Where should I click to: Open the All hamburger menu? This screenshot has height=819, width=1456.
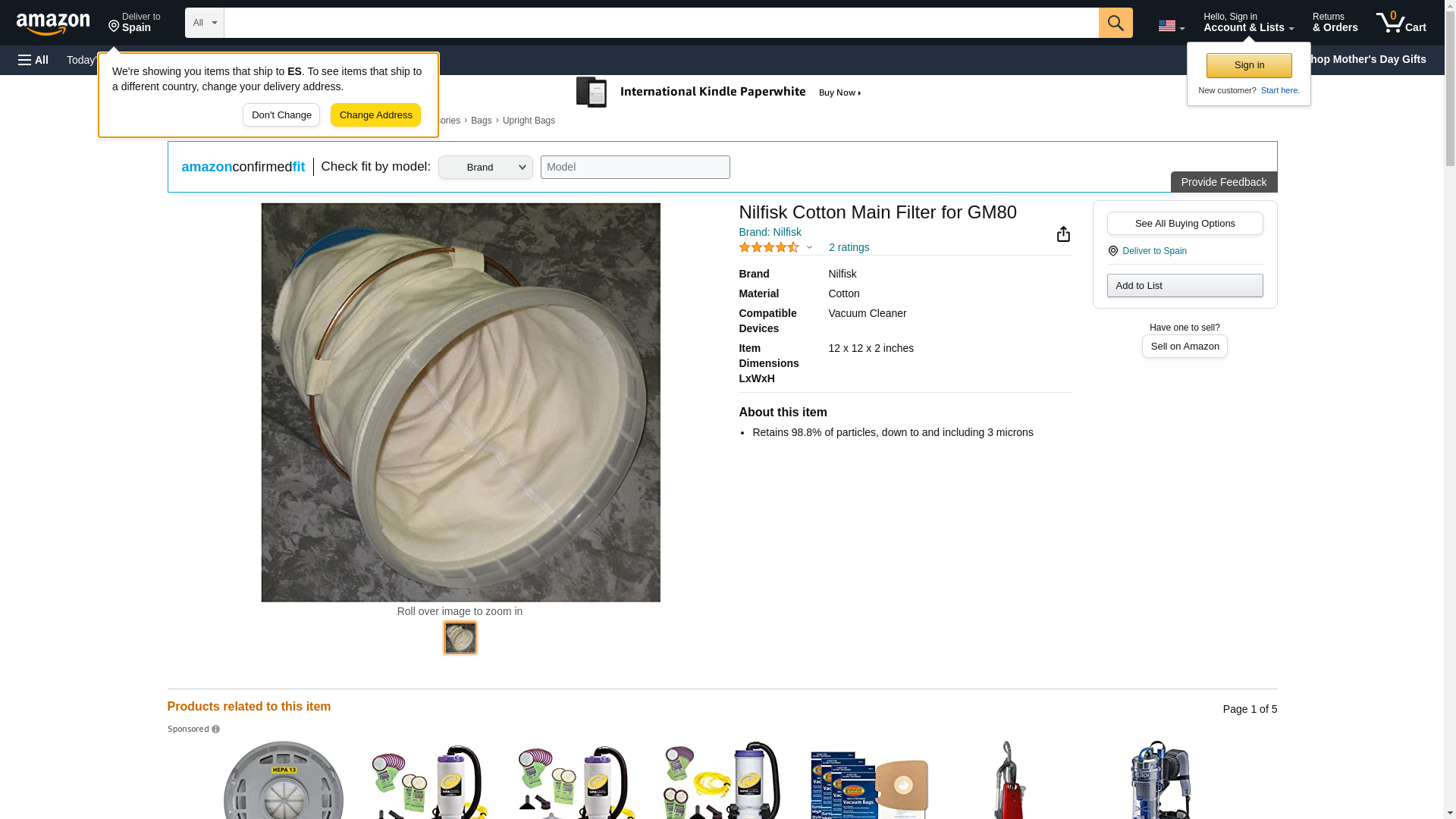33,60
